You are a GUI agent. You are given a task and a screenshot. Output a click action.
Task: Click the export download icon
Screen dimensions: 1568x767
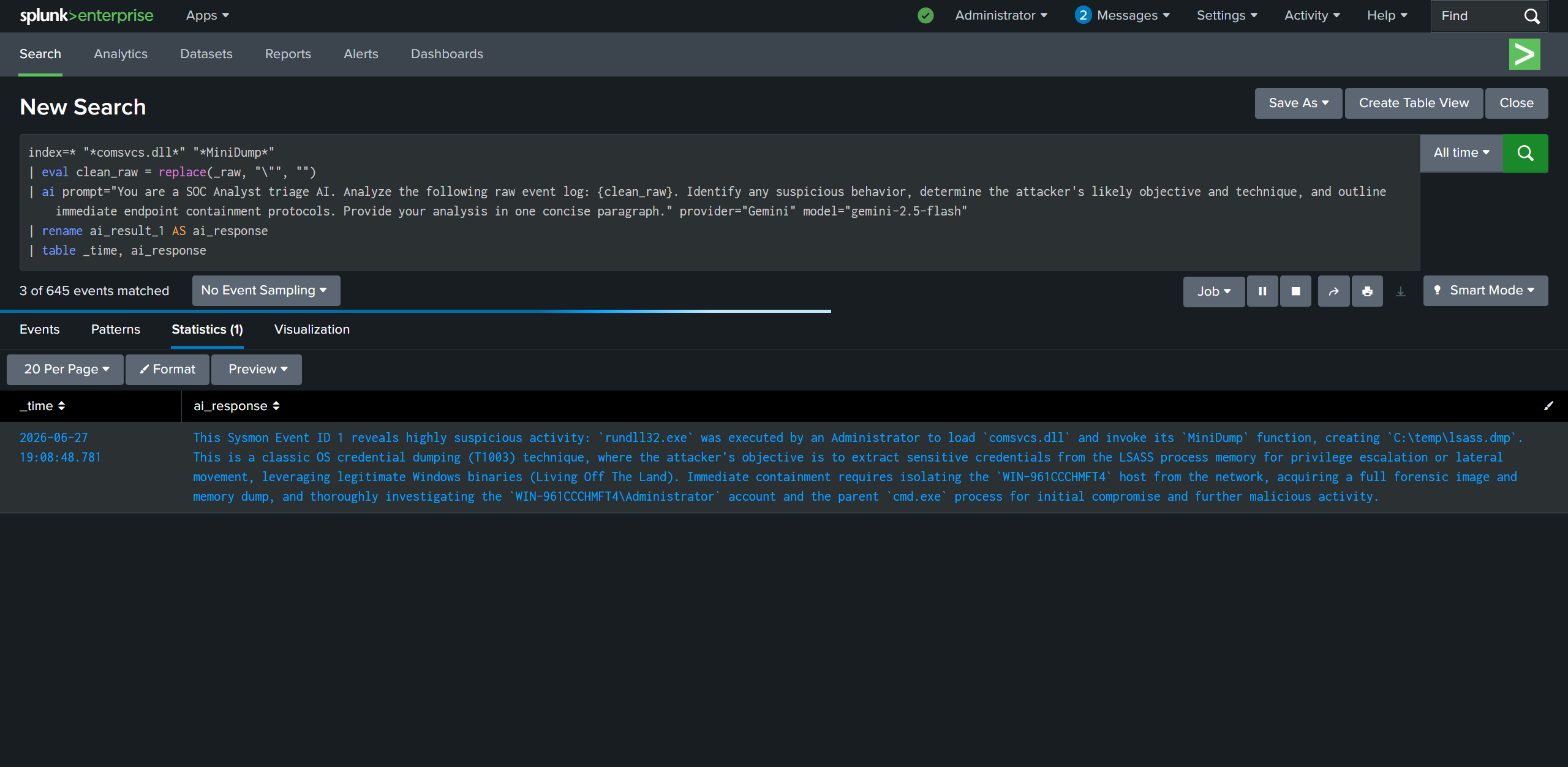click(1400, 291)
